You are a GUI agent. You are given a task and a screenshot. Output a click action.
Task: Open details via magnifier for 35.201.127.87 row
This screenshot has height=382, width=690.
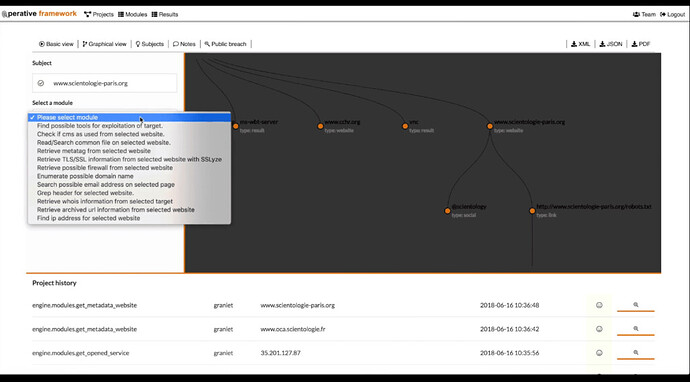click(x=635, y=353)
